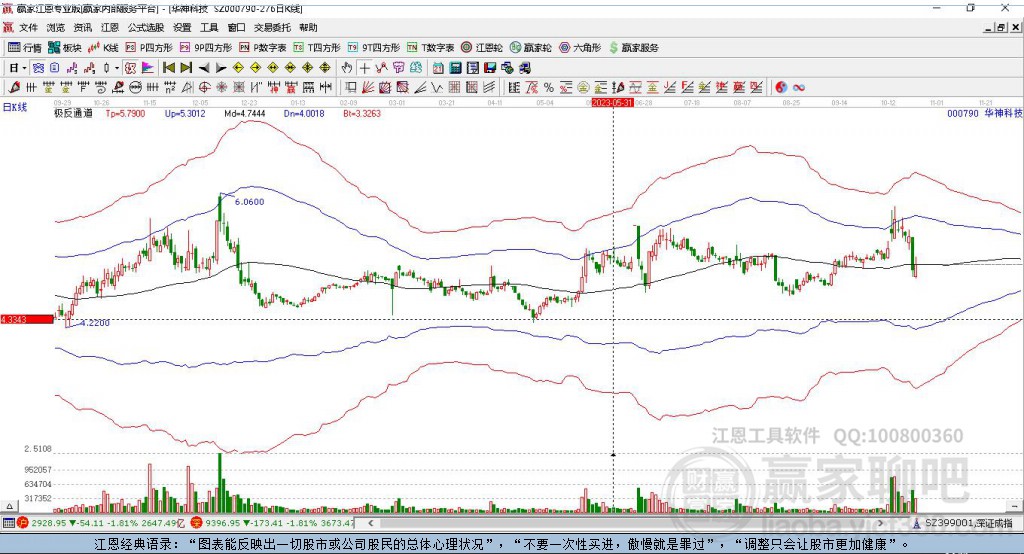Open the 赢家轮 wheel tool
The image size is (1024, 554).
point(530,48)
